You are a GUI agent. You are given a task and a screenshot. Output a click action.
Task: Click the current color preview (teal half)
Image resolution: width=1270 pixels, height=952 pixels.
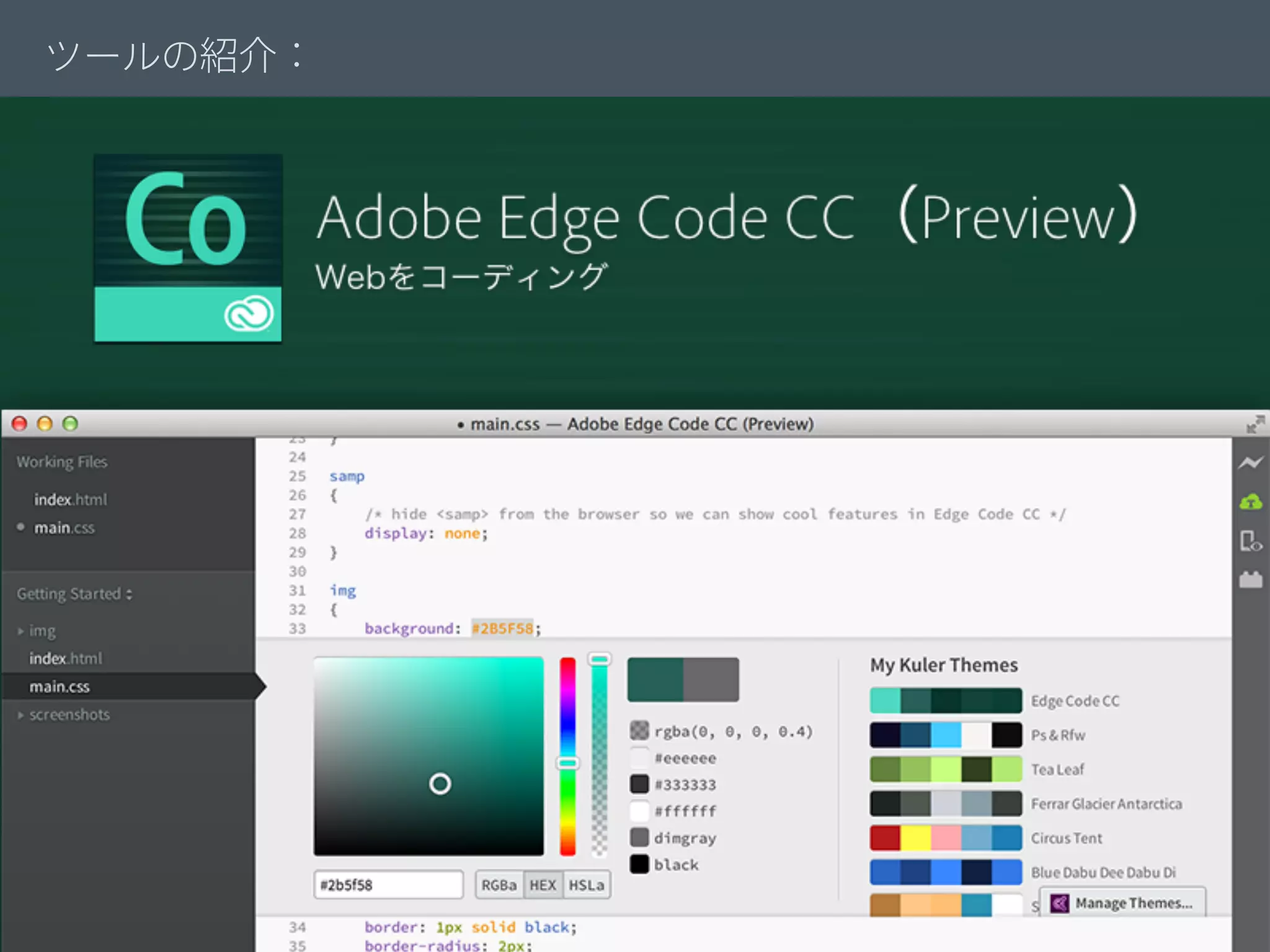655,680
